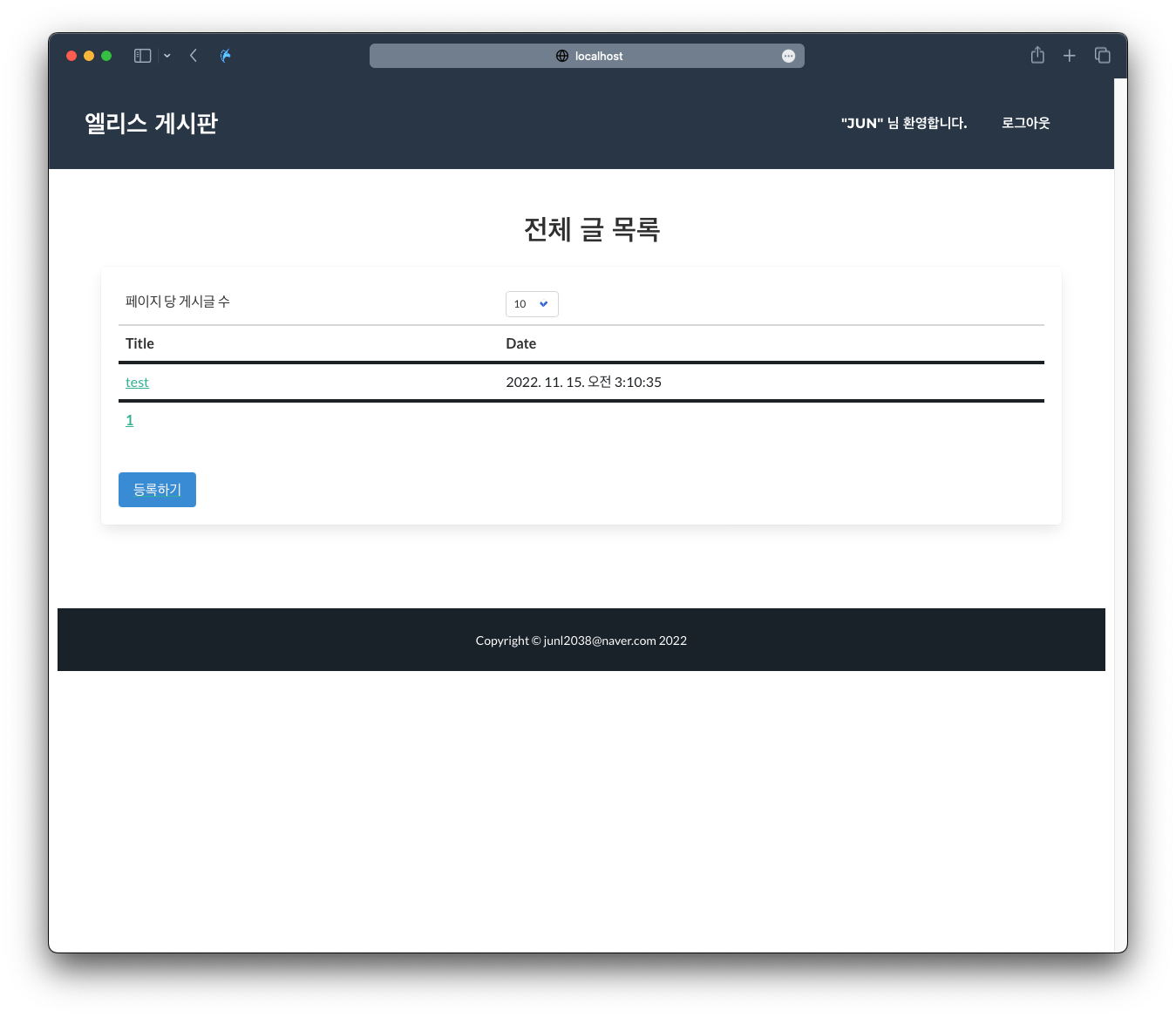Viewport: 1176px width, 1017px height.
Task: Click the Title column header
Action: tap(139, 343)
